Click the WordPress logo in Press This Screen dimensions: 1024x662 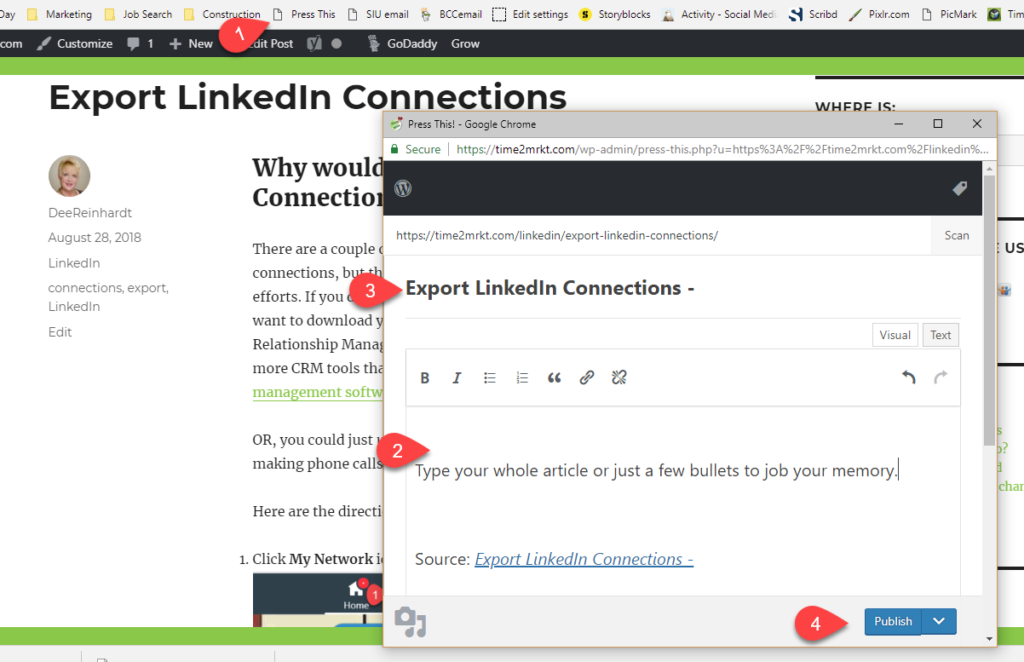click(x=403, y=189)
